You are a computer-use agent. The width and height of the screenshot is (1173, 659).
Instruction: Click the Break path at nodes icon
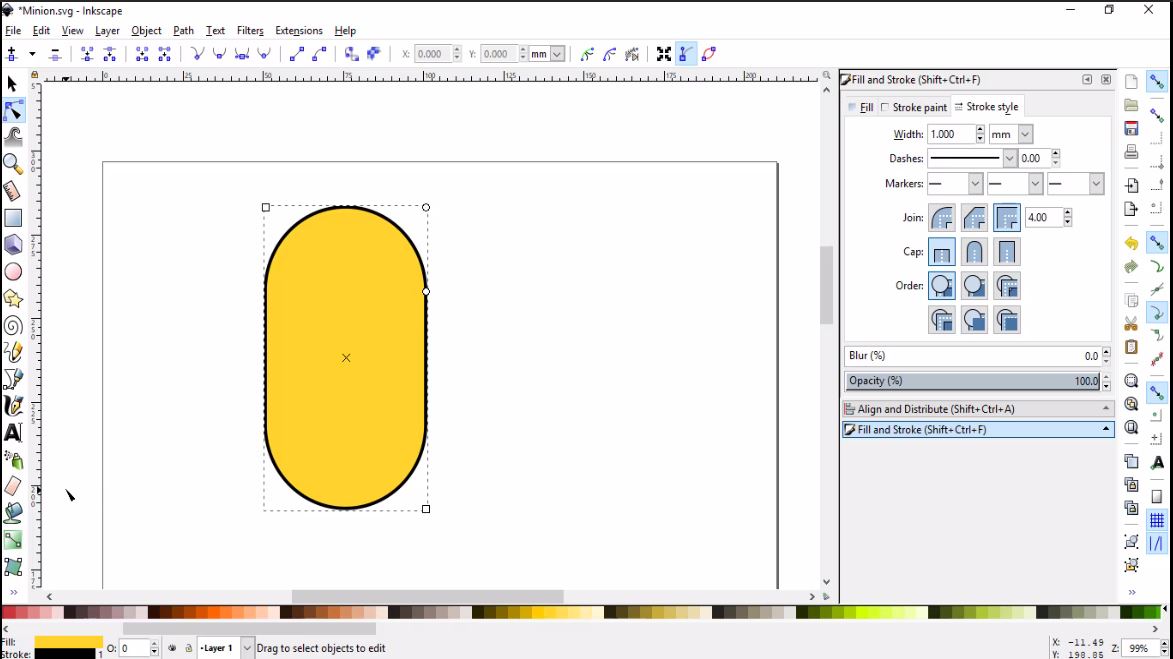tap(109, 54)
